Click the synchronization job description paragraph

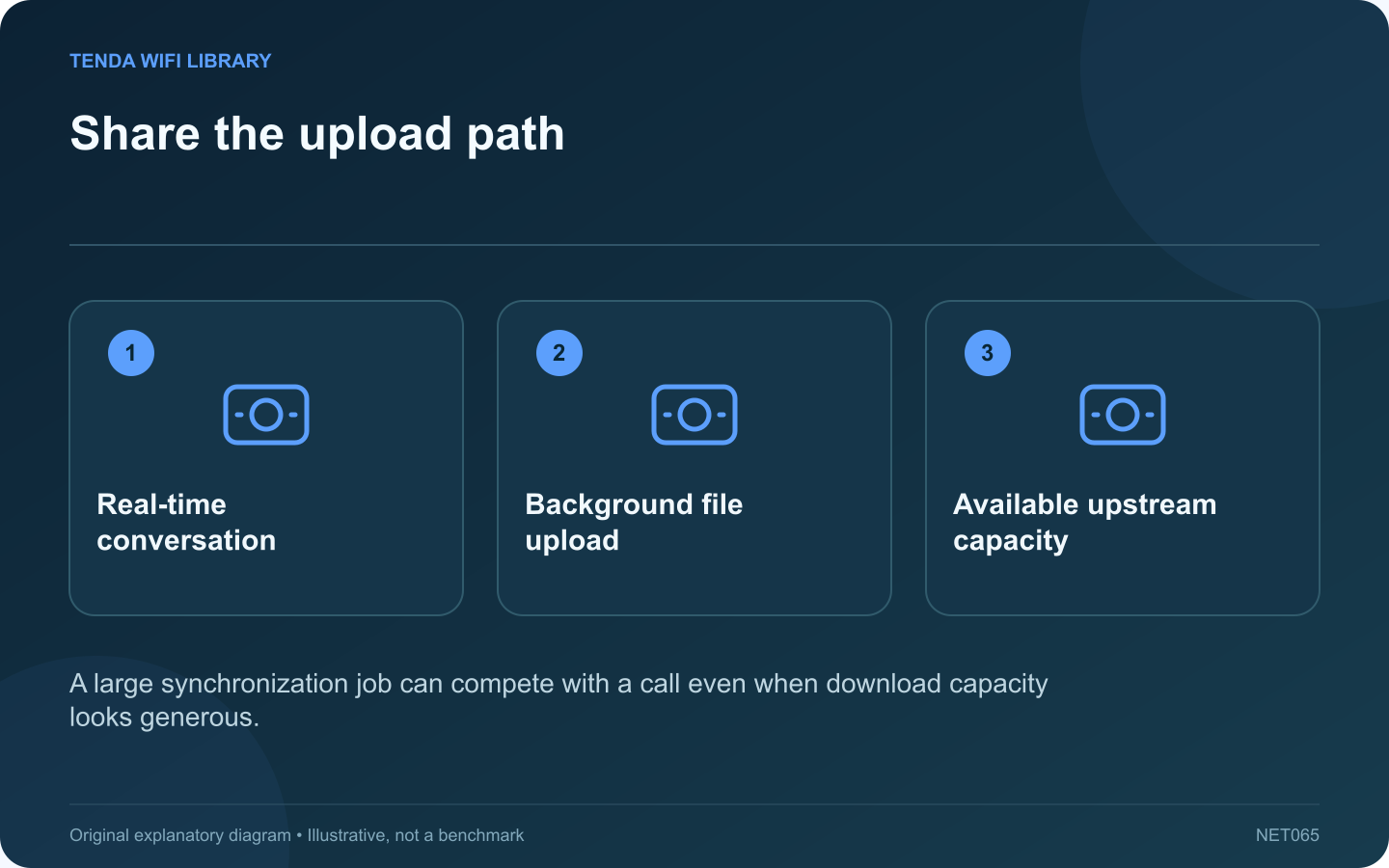click(x=558, y=700)
